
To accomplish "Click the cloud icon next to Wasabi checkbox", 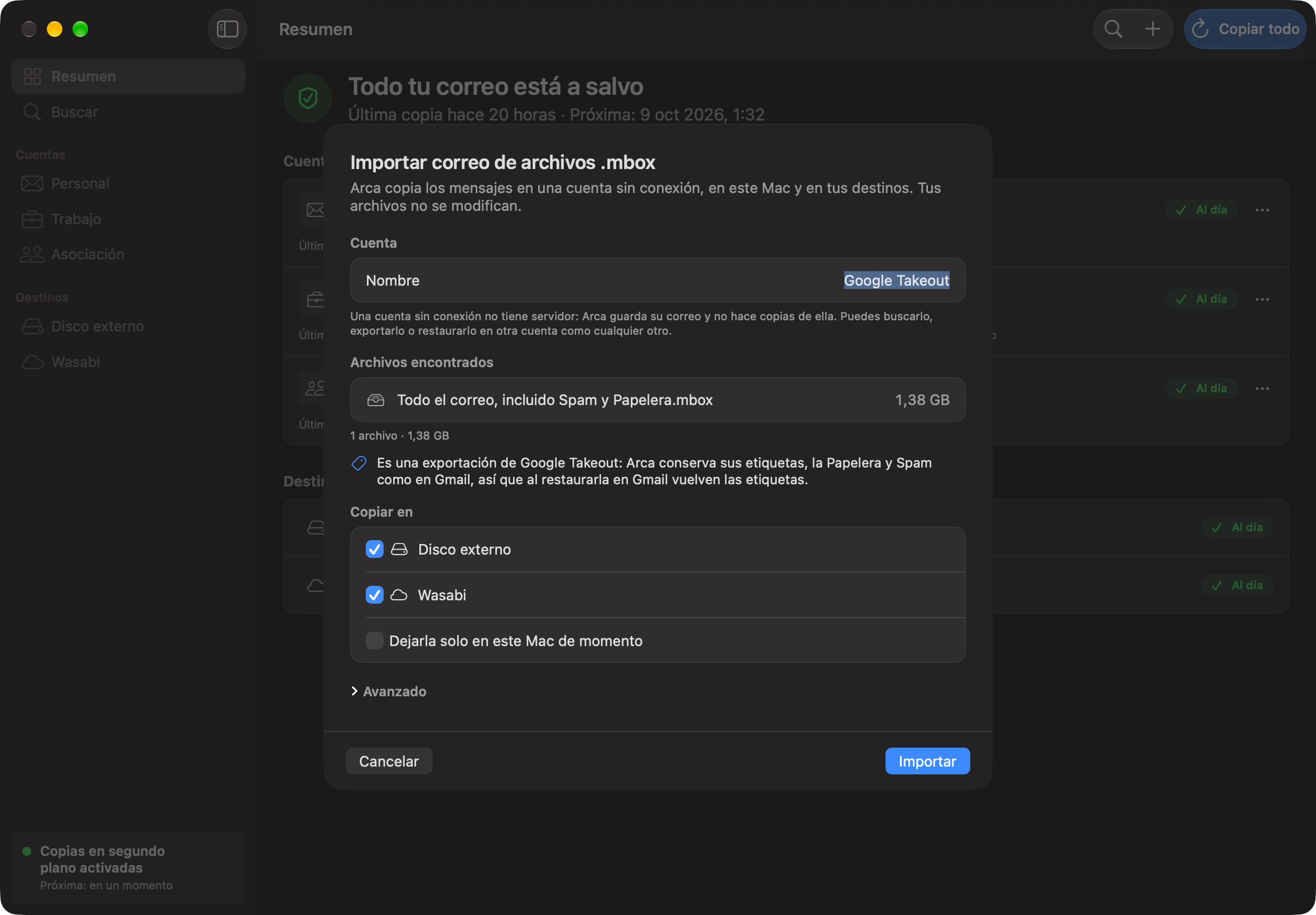I will click(x=399, y=595).
